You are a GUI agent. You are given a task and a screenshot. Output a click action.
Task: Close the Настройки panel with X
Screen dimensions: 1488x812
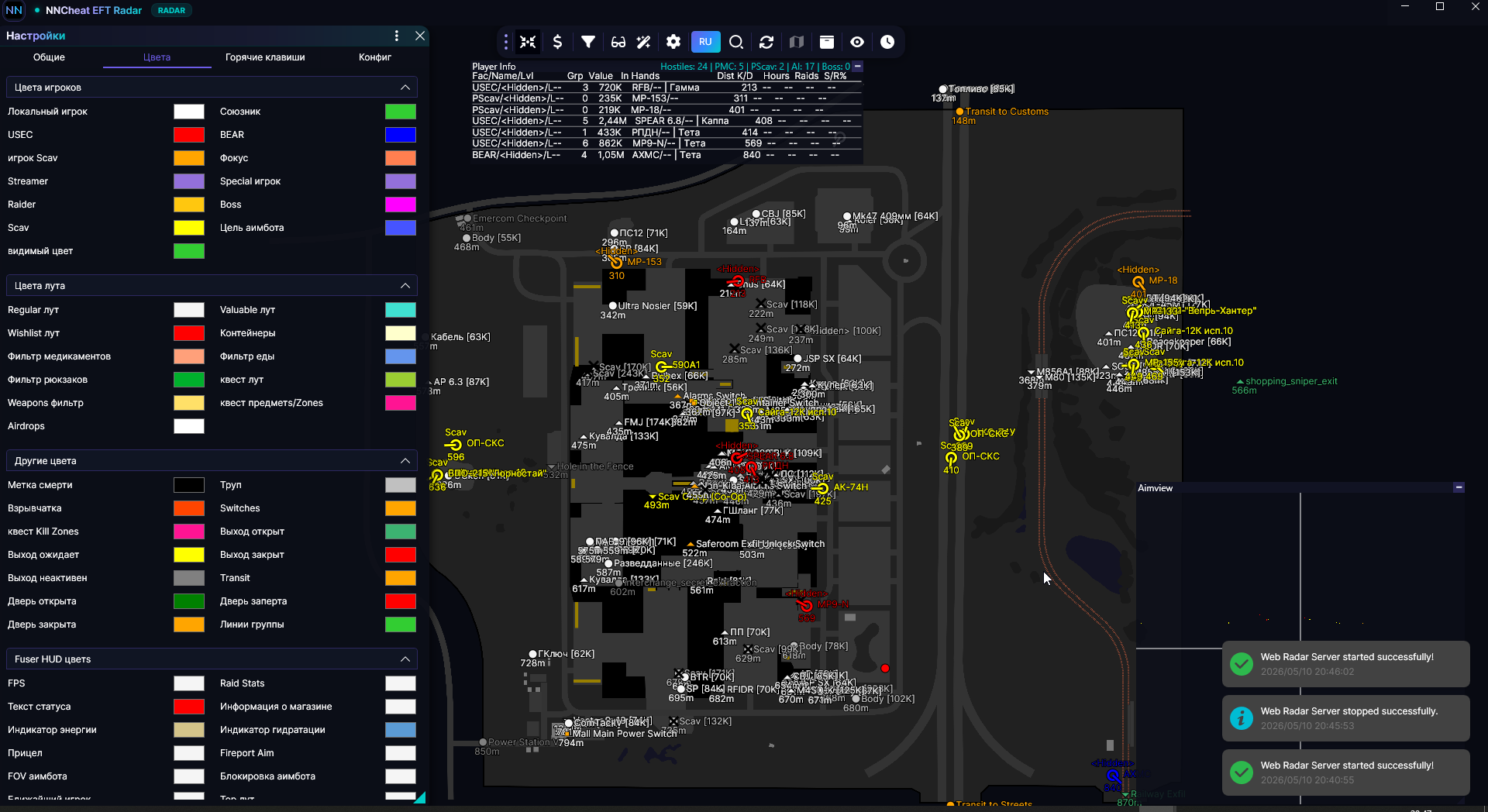[420, 36]
